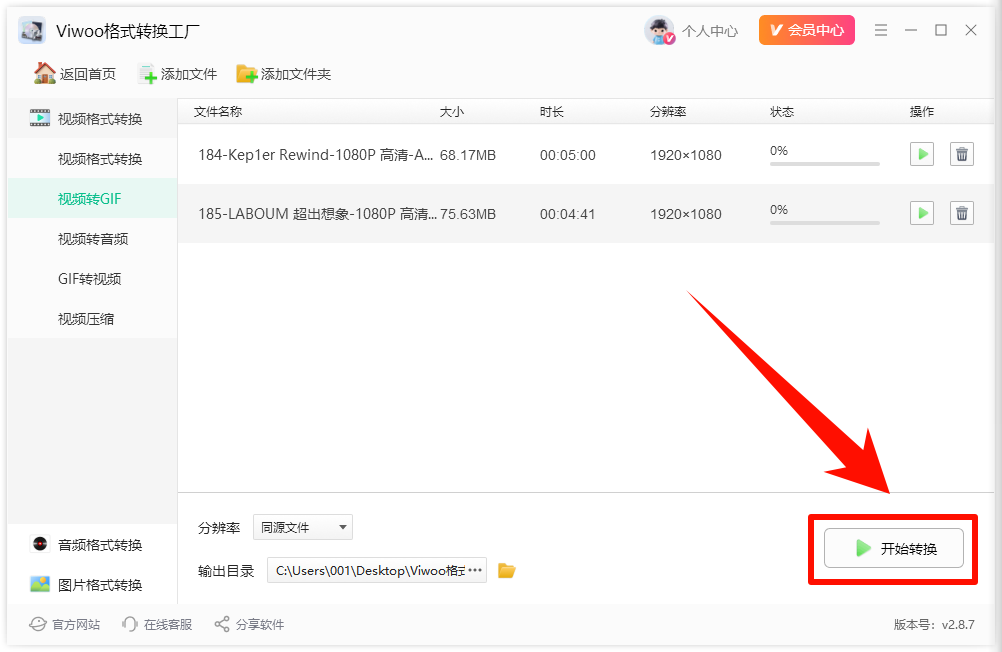Click 开始转换 start button

893,548
